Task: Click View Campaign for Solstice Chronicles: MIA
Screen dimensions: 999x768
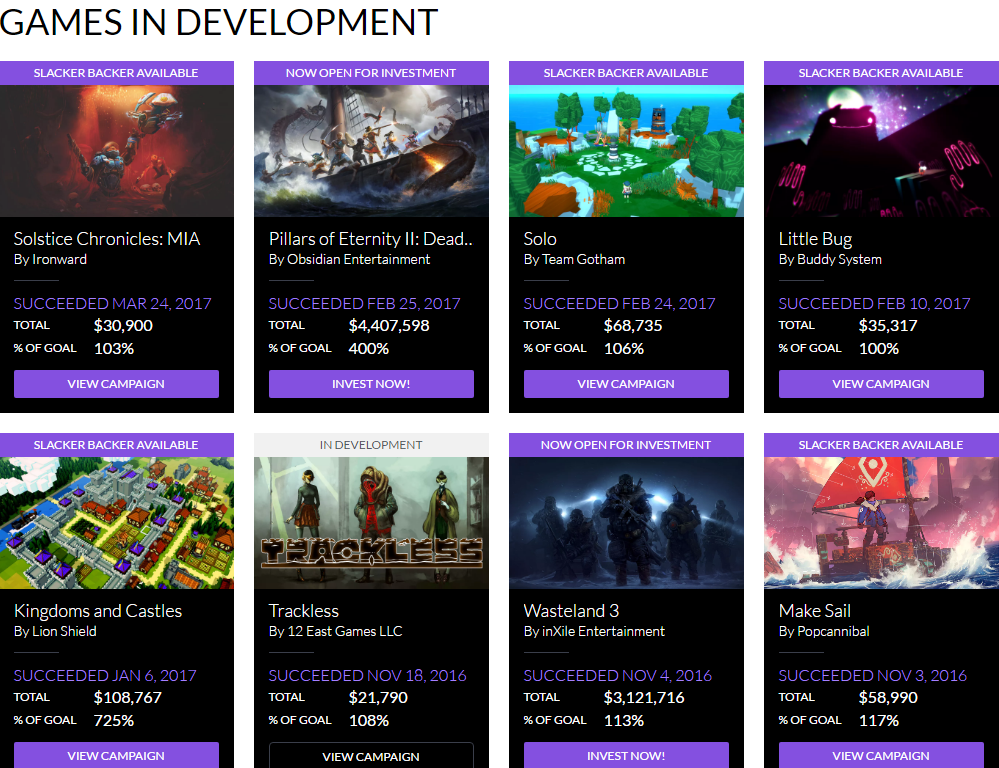Action: (117, 384)
